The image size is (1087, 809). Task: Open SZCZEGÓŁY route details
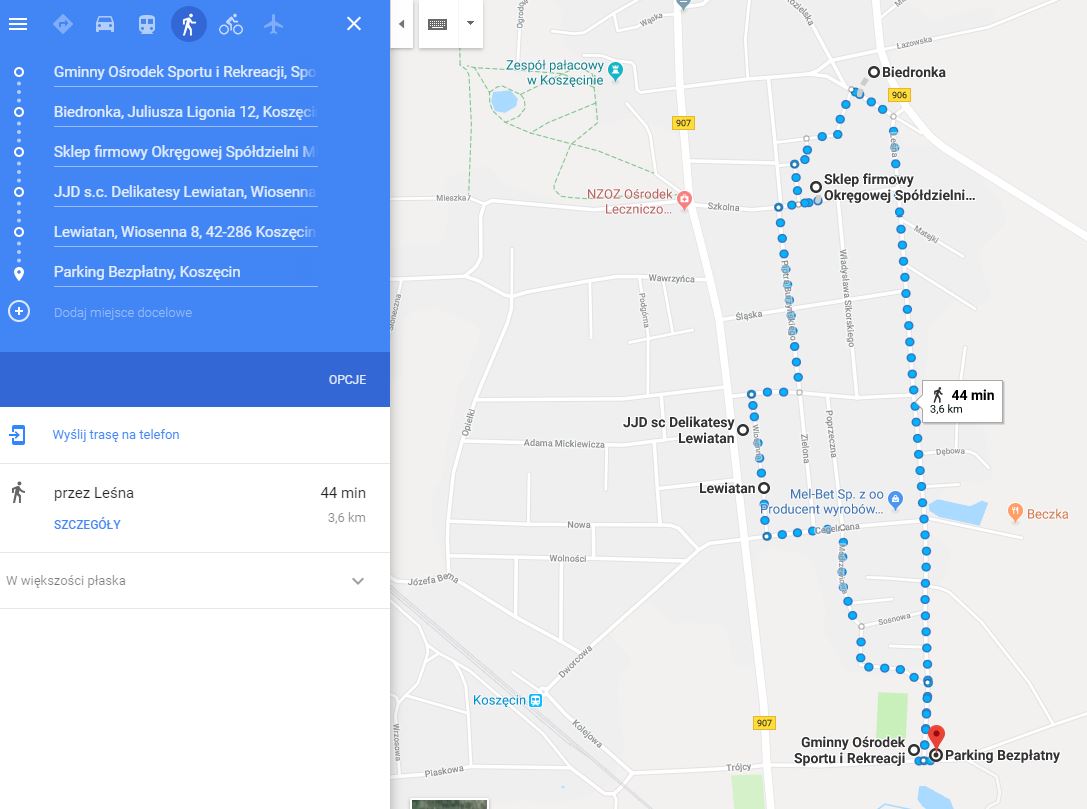pyautogui.click(x=87, y=525)
